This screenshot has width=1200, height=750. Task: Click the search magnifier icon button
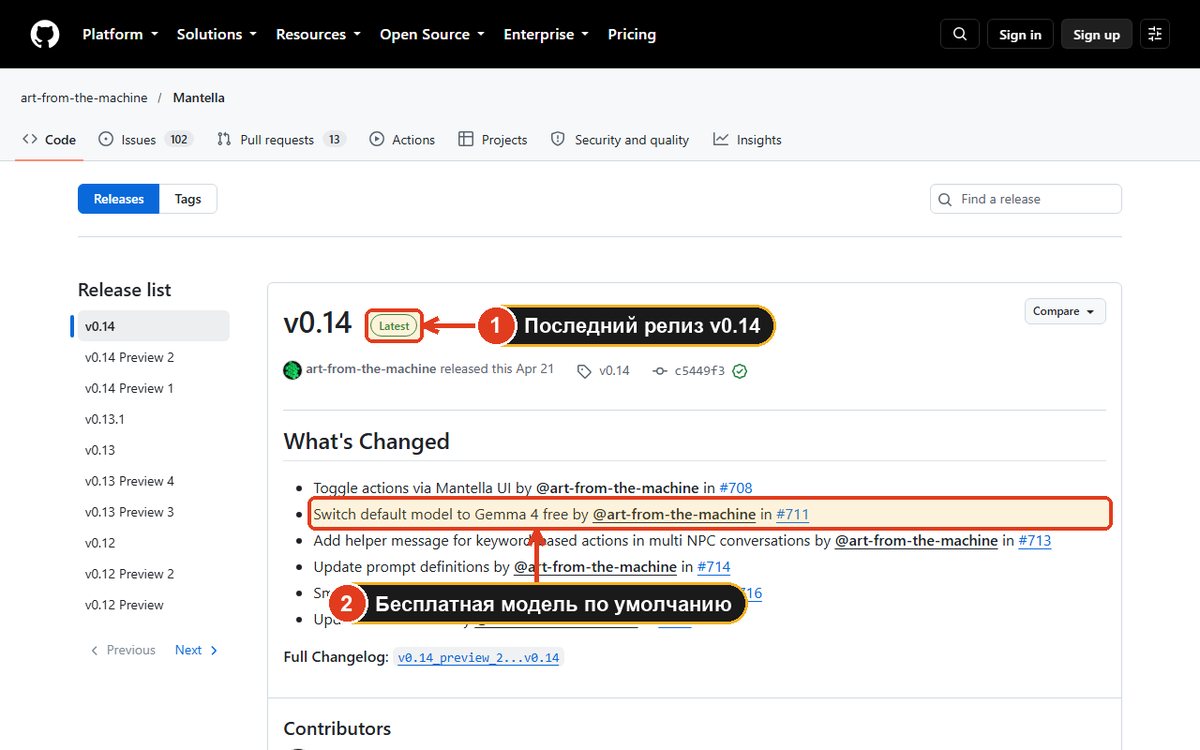point(960,34)
